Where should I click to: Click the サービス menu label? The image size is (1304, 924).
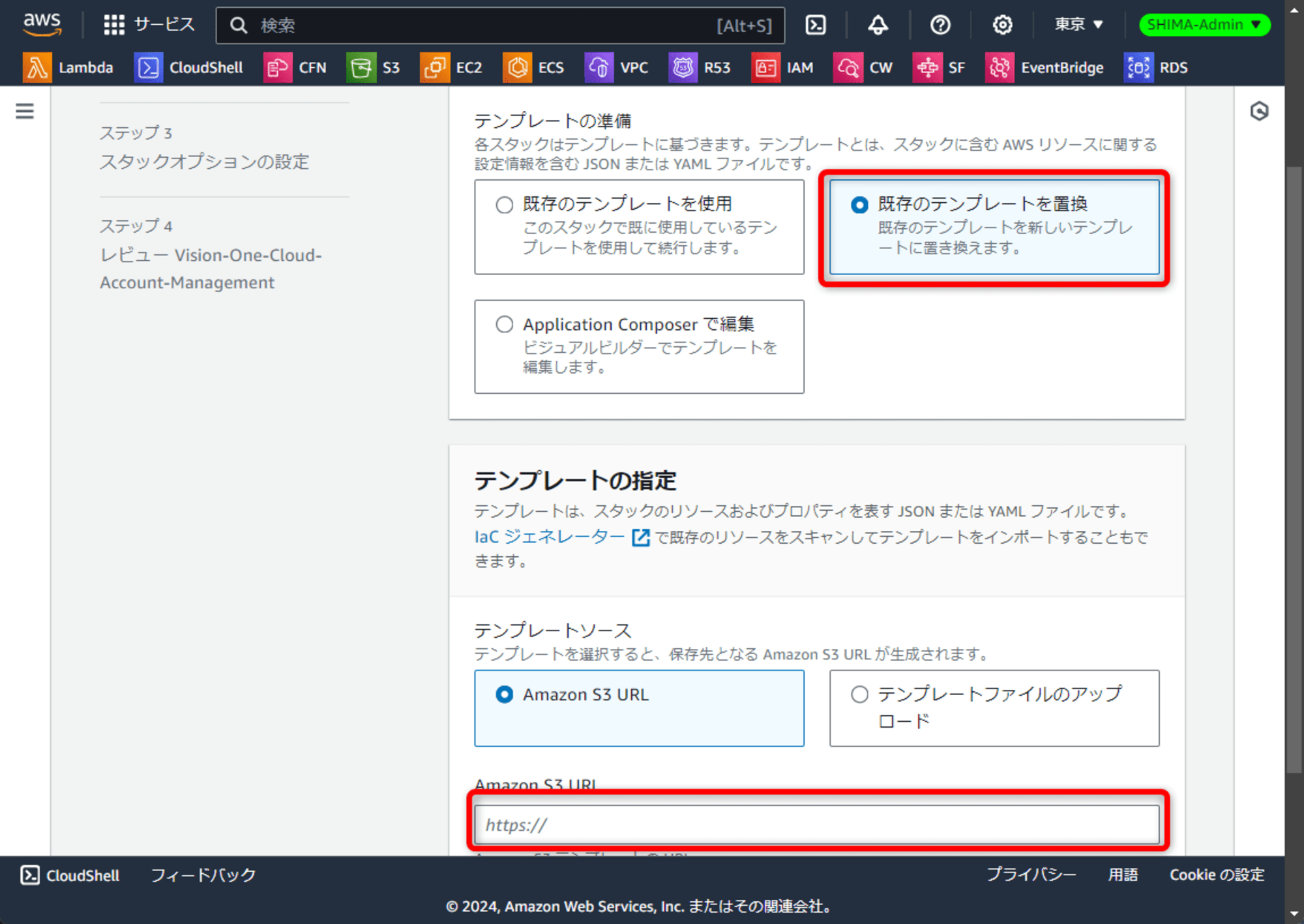click(x=164, y=25)
